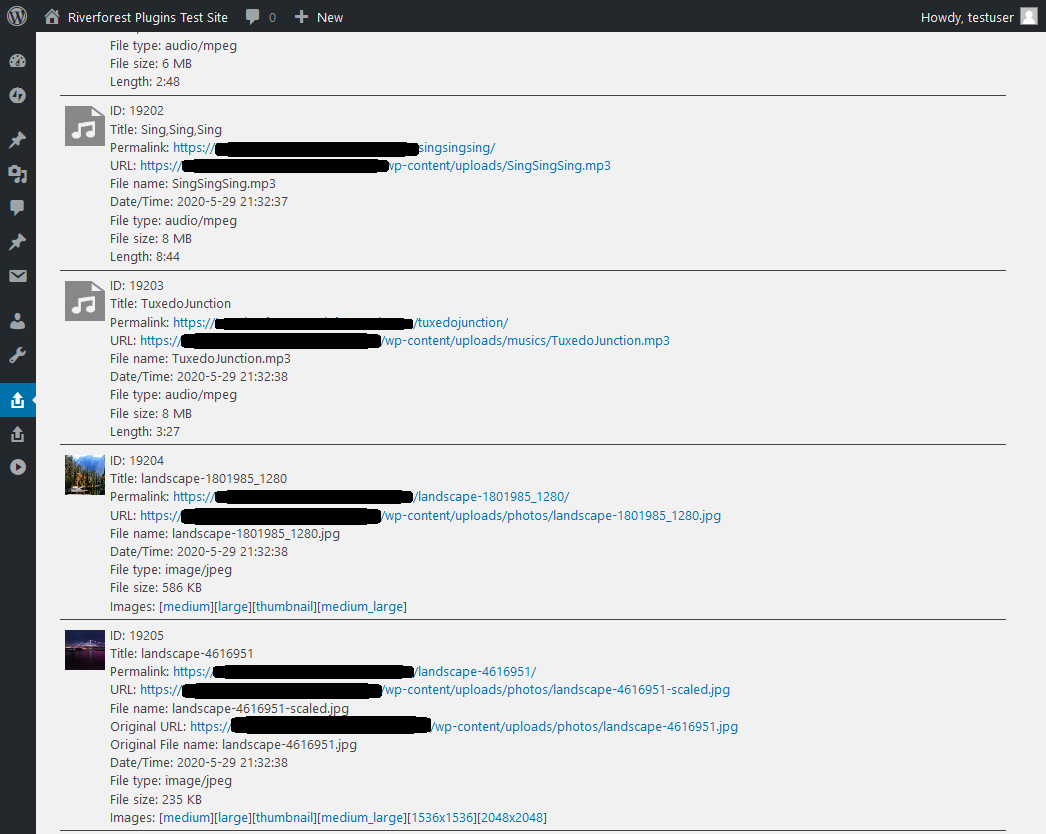Open the Jetpack lightning bolt sidebar icon

tap(17, 95)
